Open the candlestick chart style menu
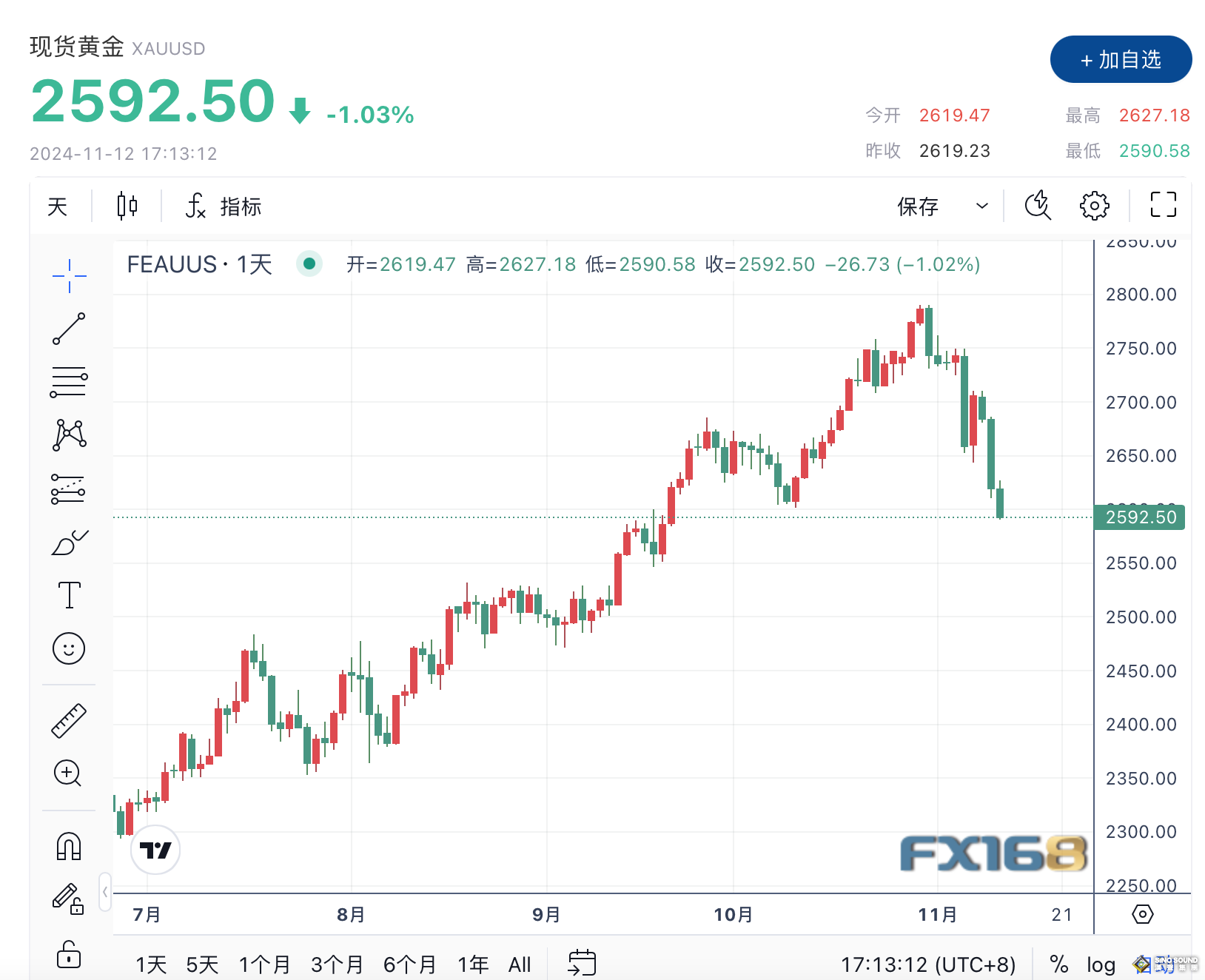The height and width of the screenshot is (980, 1205). [127, 206]
